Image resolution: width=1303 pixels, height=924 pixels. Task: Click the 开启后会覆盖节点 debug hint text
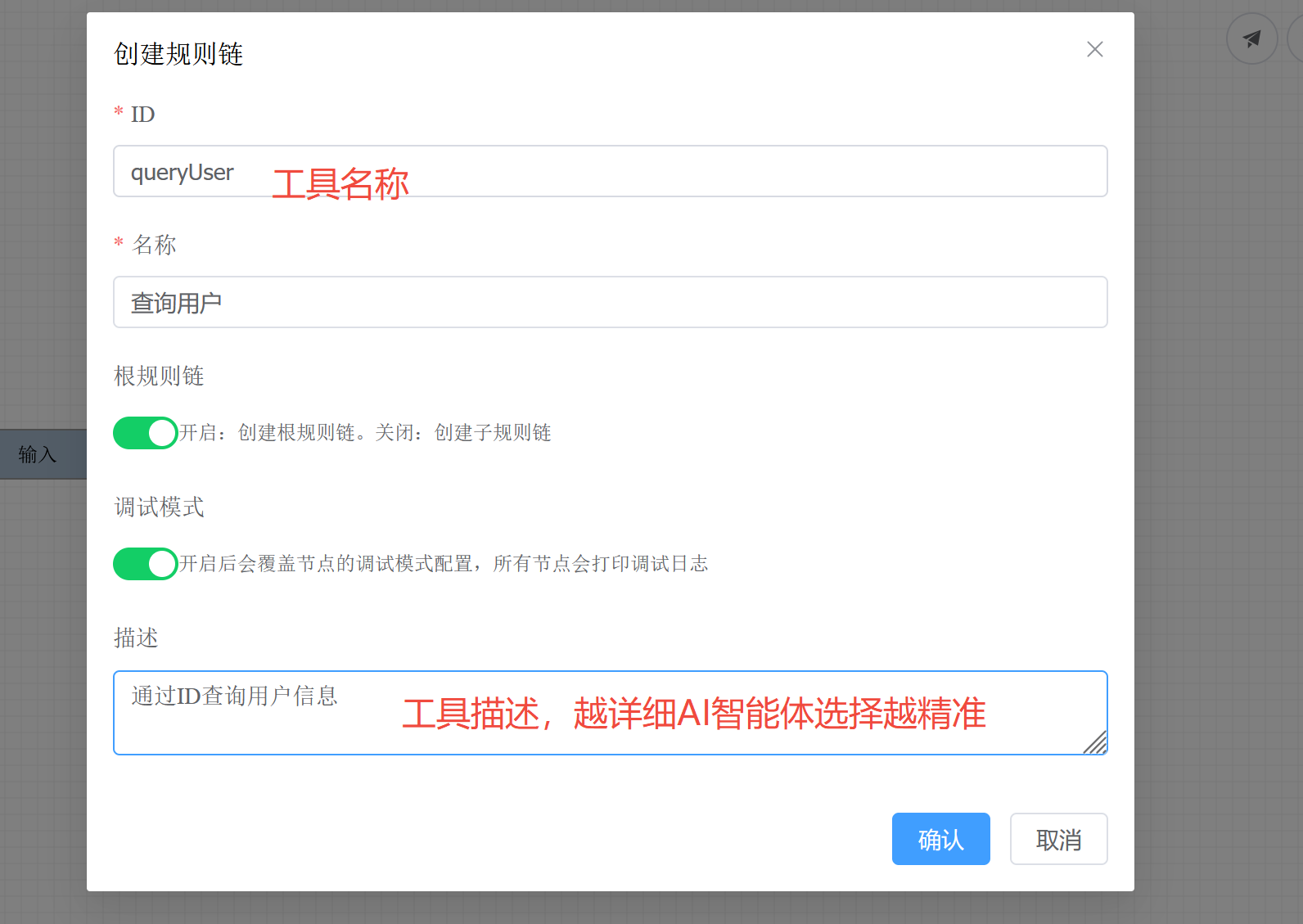pyautogui.click(x=443, y=564)
